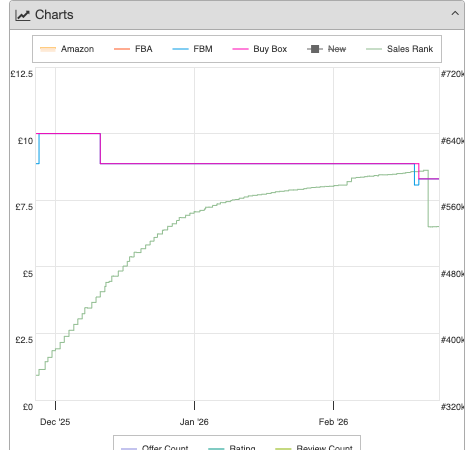474x450 pixels.
Task: Click the £5 price axis label
Action: [28, 274]
